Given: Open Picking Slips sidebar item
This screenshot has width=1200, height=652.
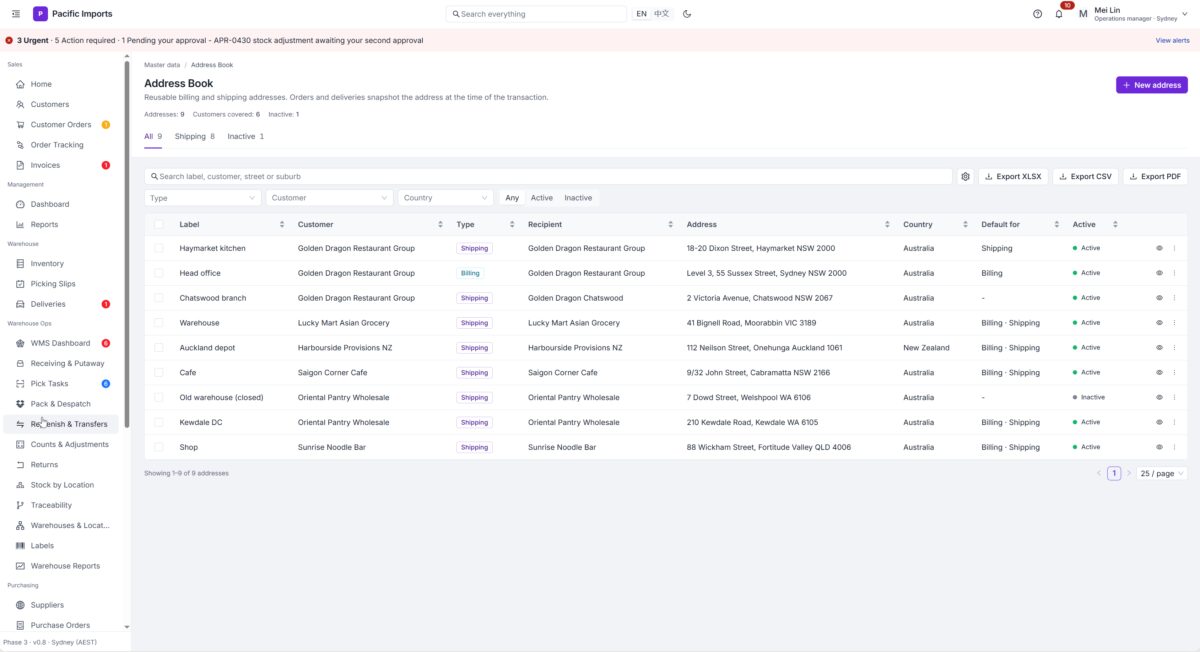Looking at the screenshot, I should pos(62,284).
